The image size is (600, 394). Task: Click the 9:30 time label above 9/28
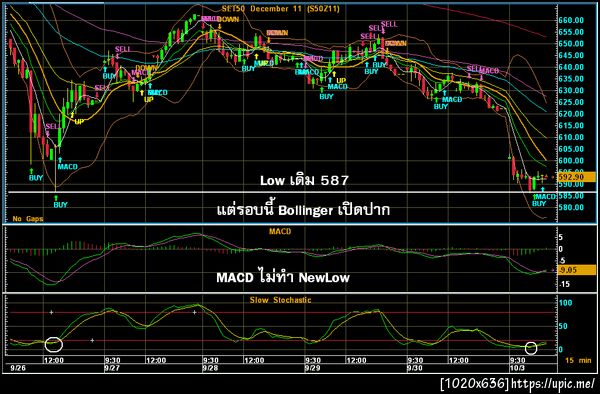coord(210,360)
